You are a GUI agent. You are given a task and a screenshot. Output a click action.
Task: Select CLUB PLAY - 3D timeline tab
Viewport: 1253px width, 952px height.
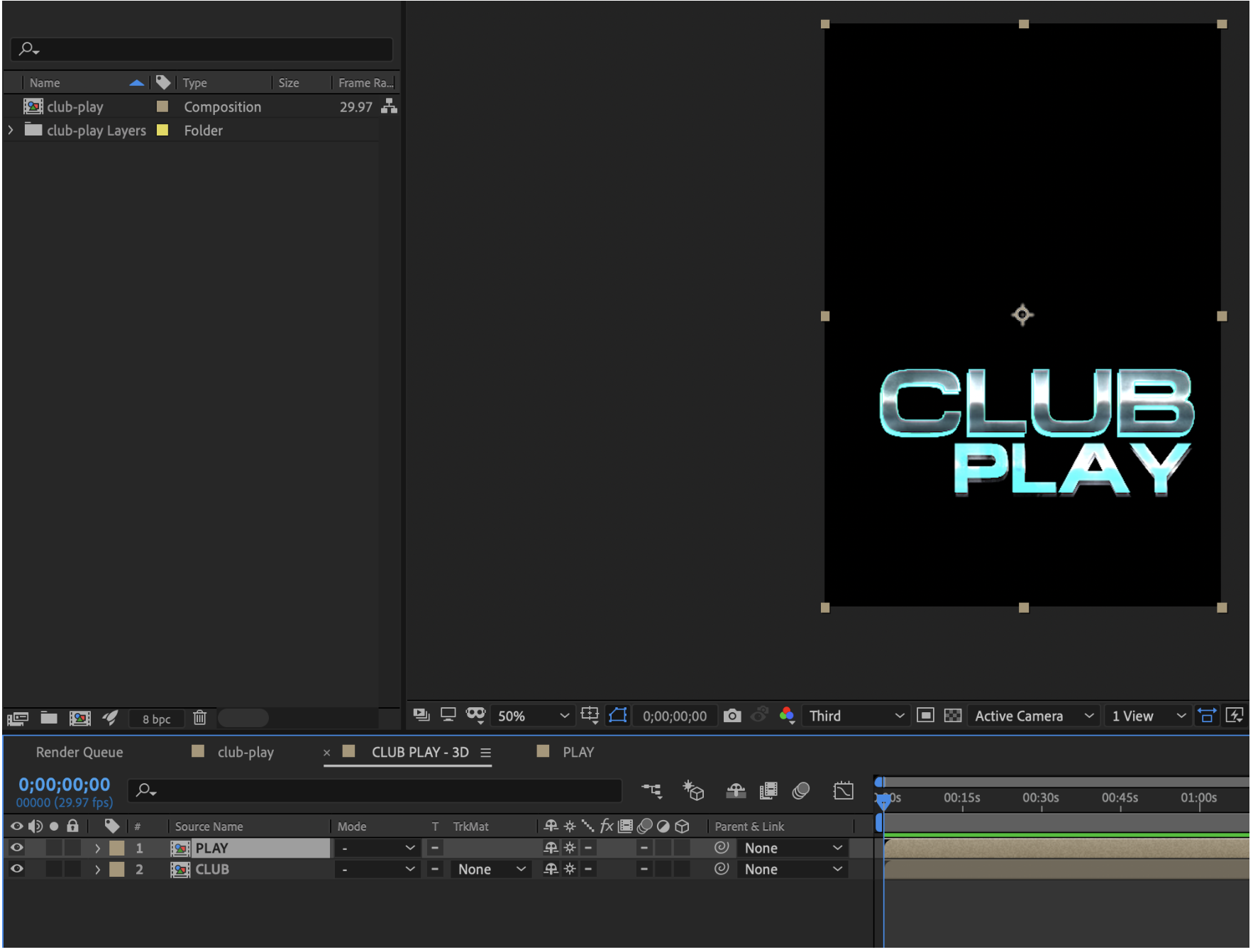[x=420, y=752]
